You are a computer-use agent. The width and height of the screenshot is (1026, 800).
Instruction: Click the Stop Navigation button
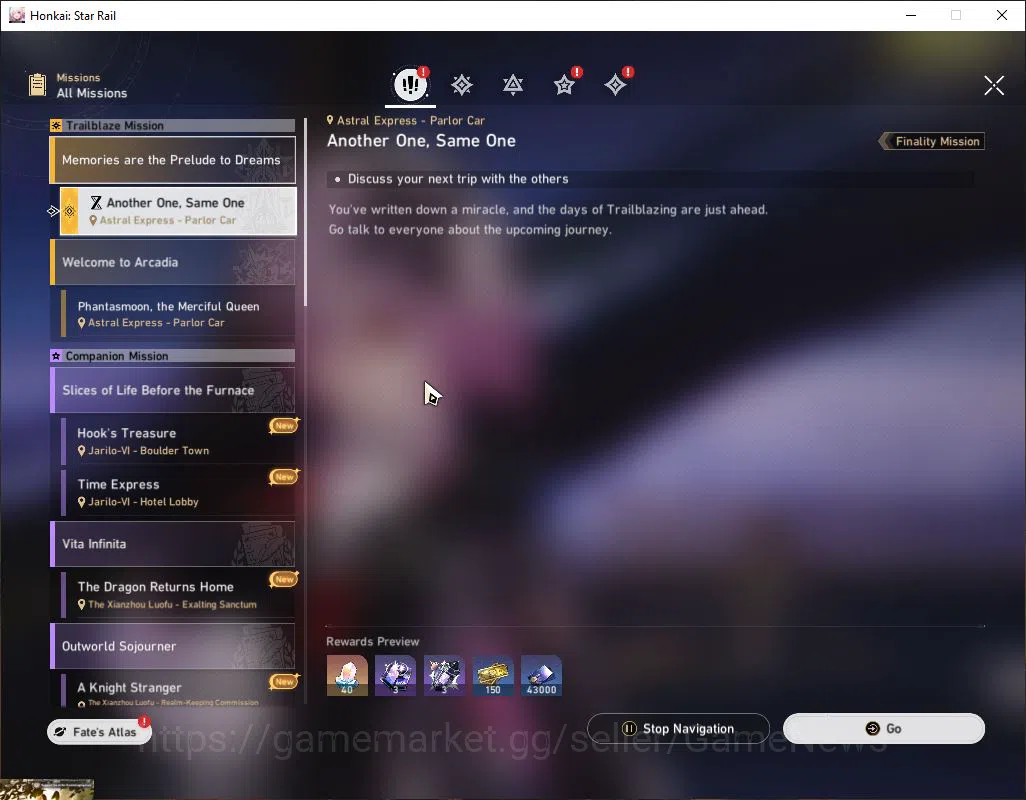coord(678,728)
